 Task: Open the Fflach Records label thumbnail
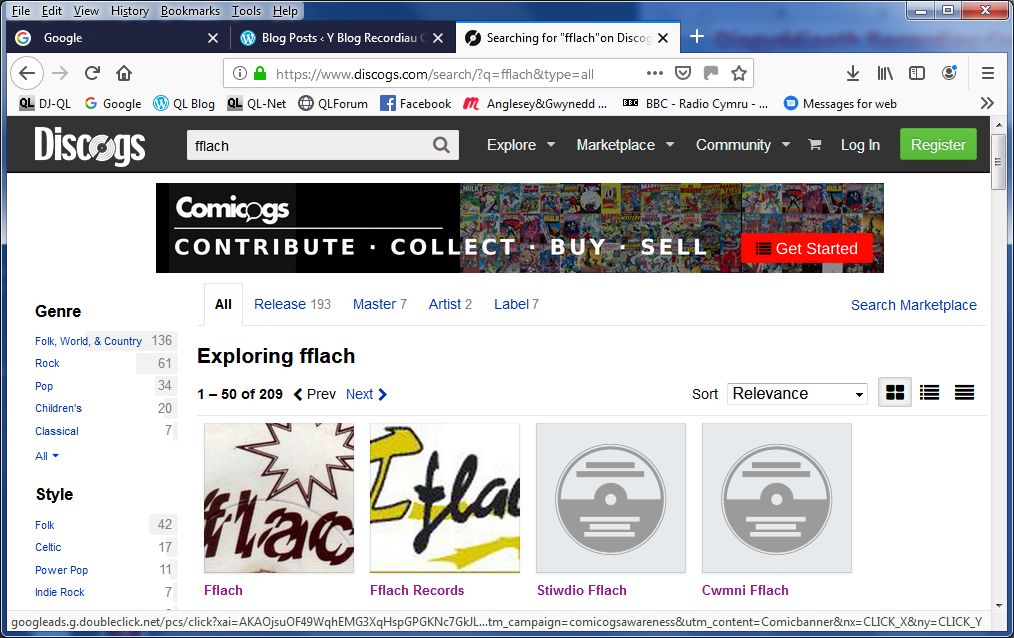(x=444, y=498)
